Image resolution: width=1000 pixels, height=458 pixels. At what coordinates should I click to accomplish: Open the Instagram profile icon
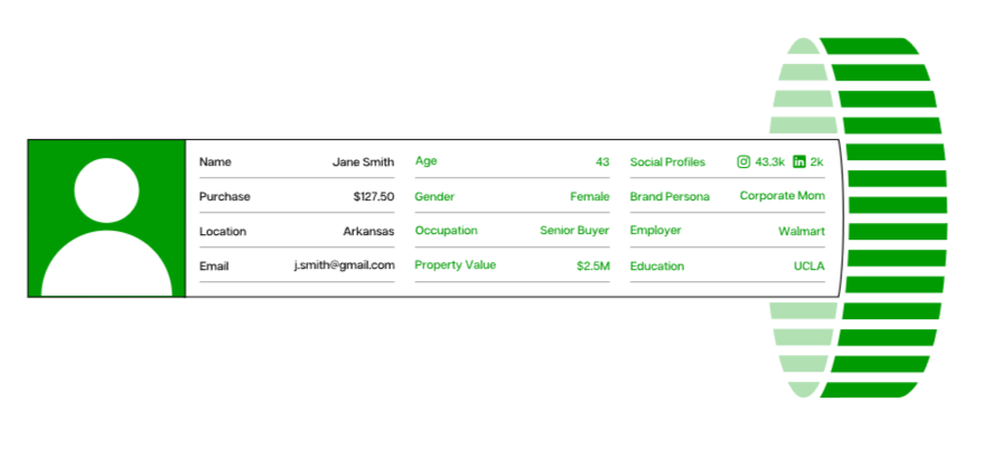(x=743, y=162)
